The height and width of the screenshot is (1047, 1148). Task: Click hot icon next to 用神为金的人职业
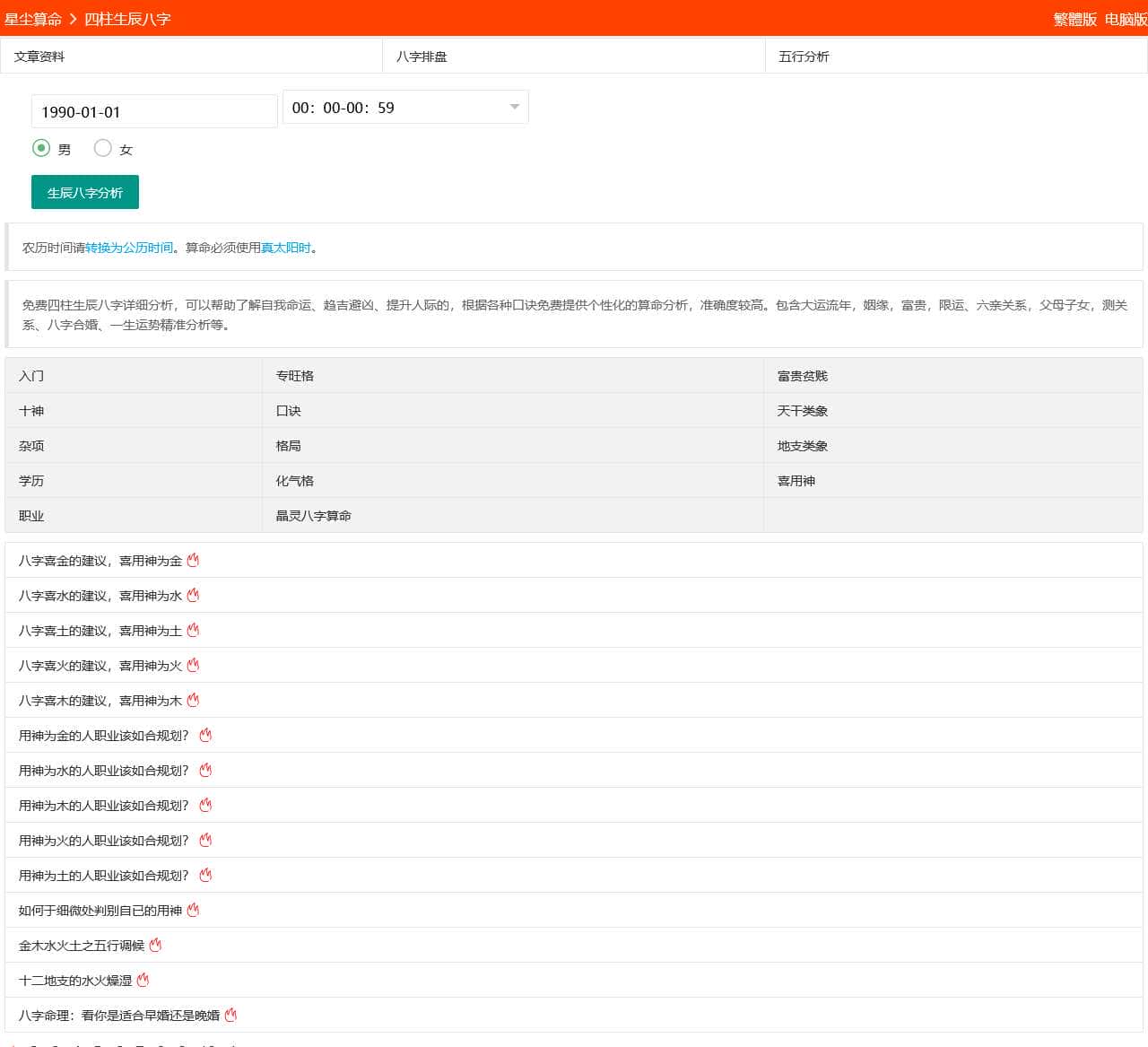(x=205, y=736)
